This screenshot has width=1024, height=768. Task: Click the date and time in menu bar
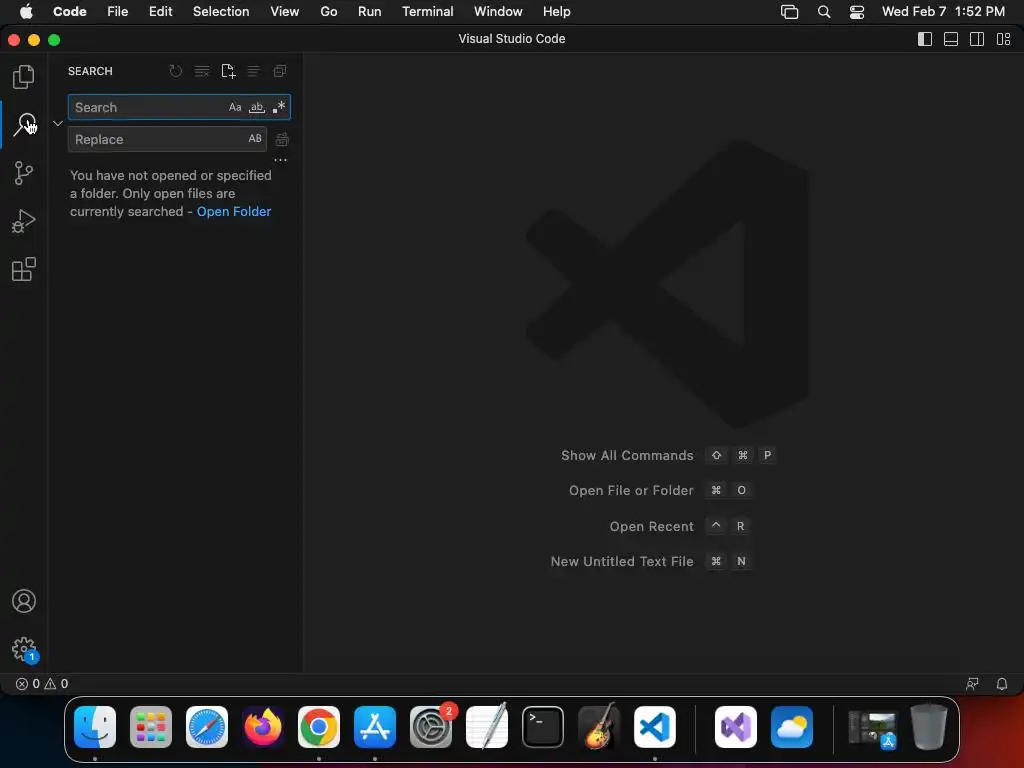943,12
